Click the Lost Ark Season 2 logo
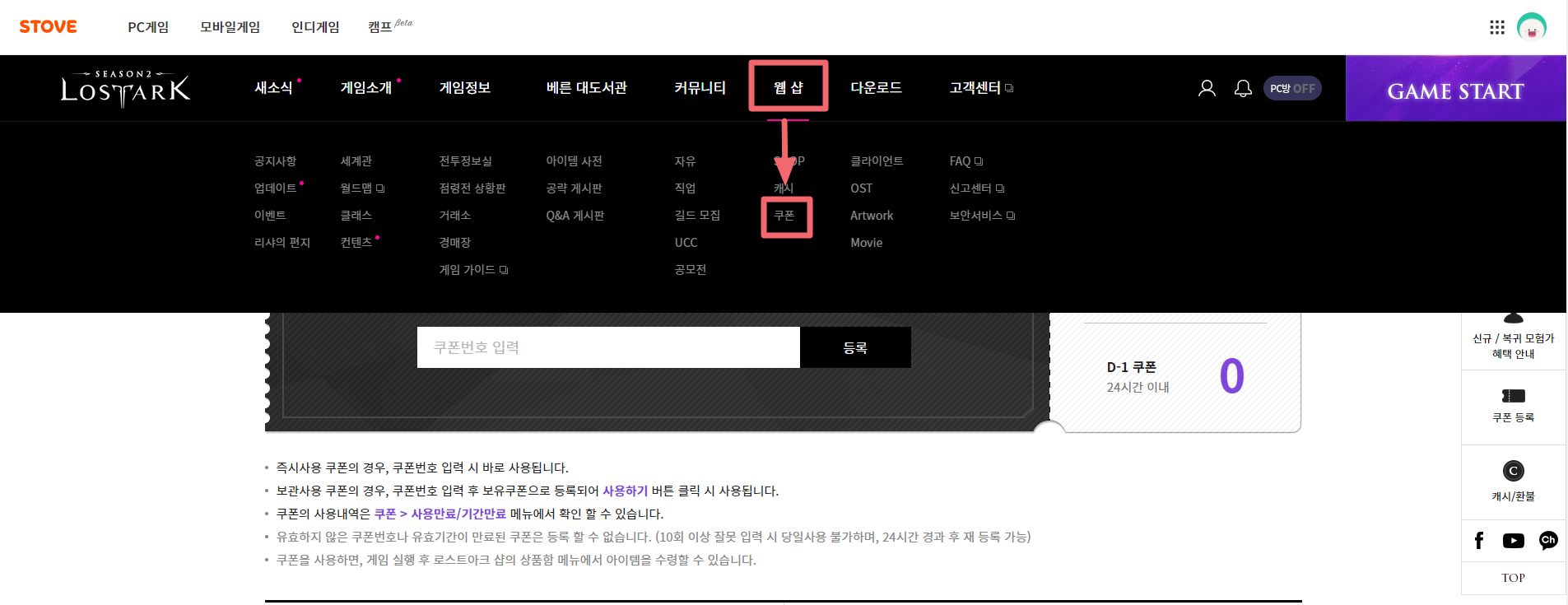The image size is (1568, 605). pyautogui.click(x=125, y=89)
